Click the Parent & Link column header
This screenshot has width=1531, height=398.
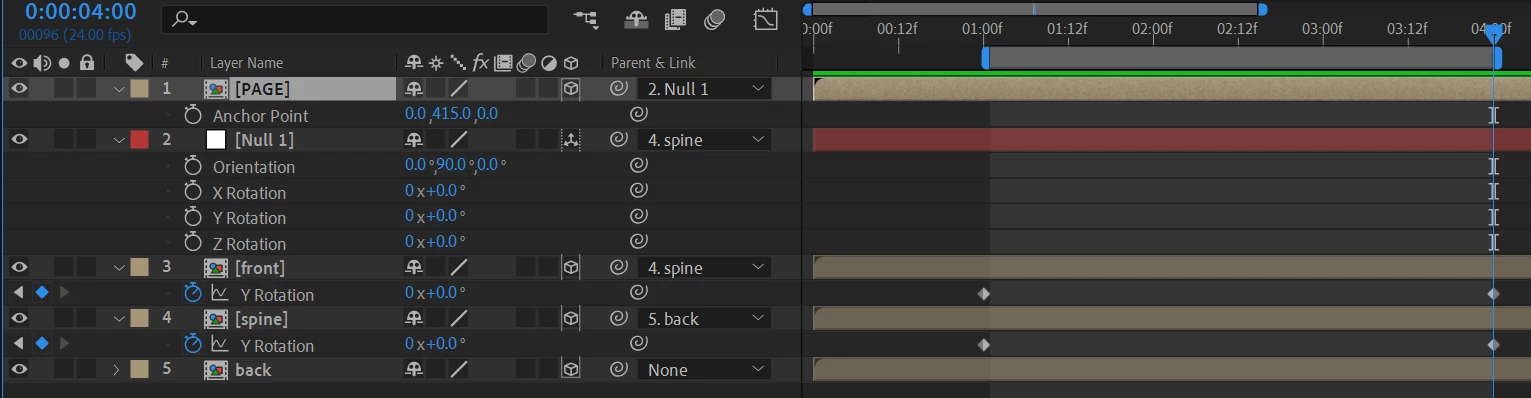653,62
